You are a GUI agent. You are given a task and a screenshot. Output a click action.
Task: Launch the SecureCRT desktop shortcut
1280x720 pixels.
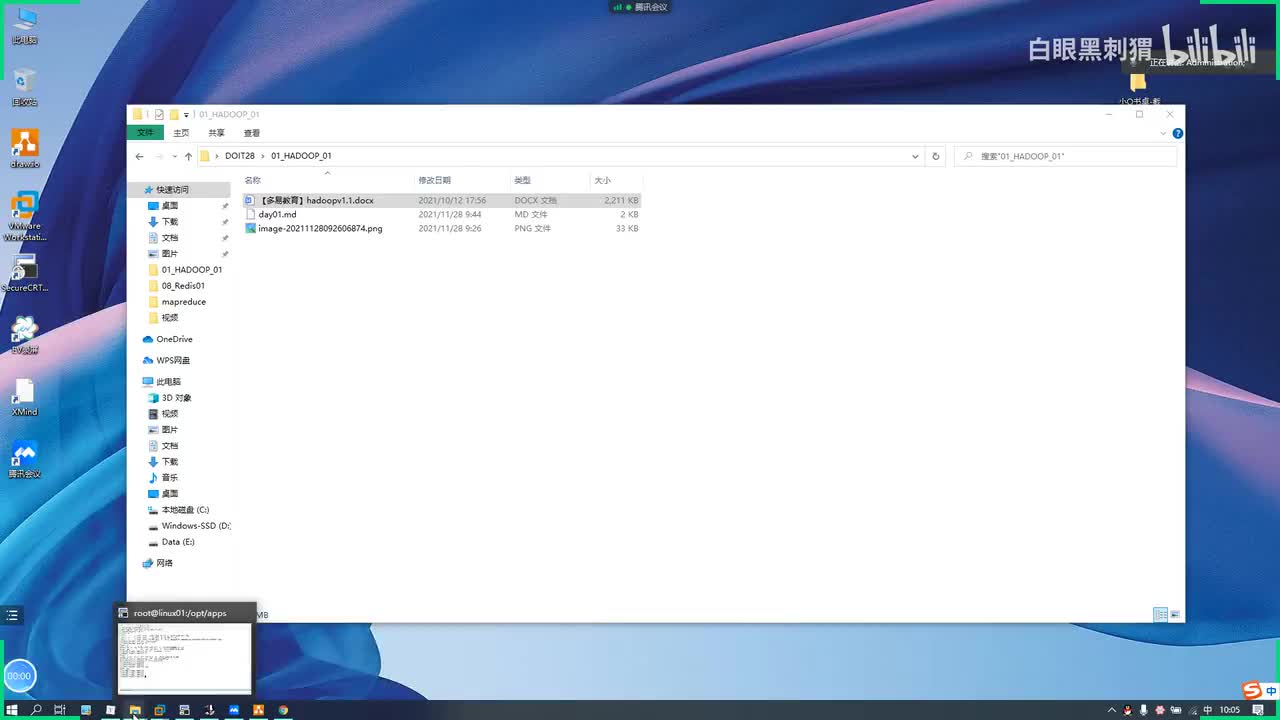[24, 273]
